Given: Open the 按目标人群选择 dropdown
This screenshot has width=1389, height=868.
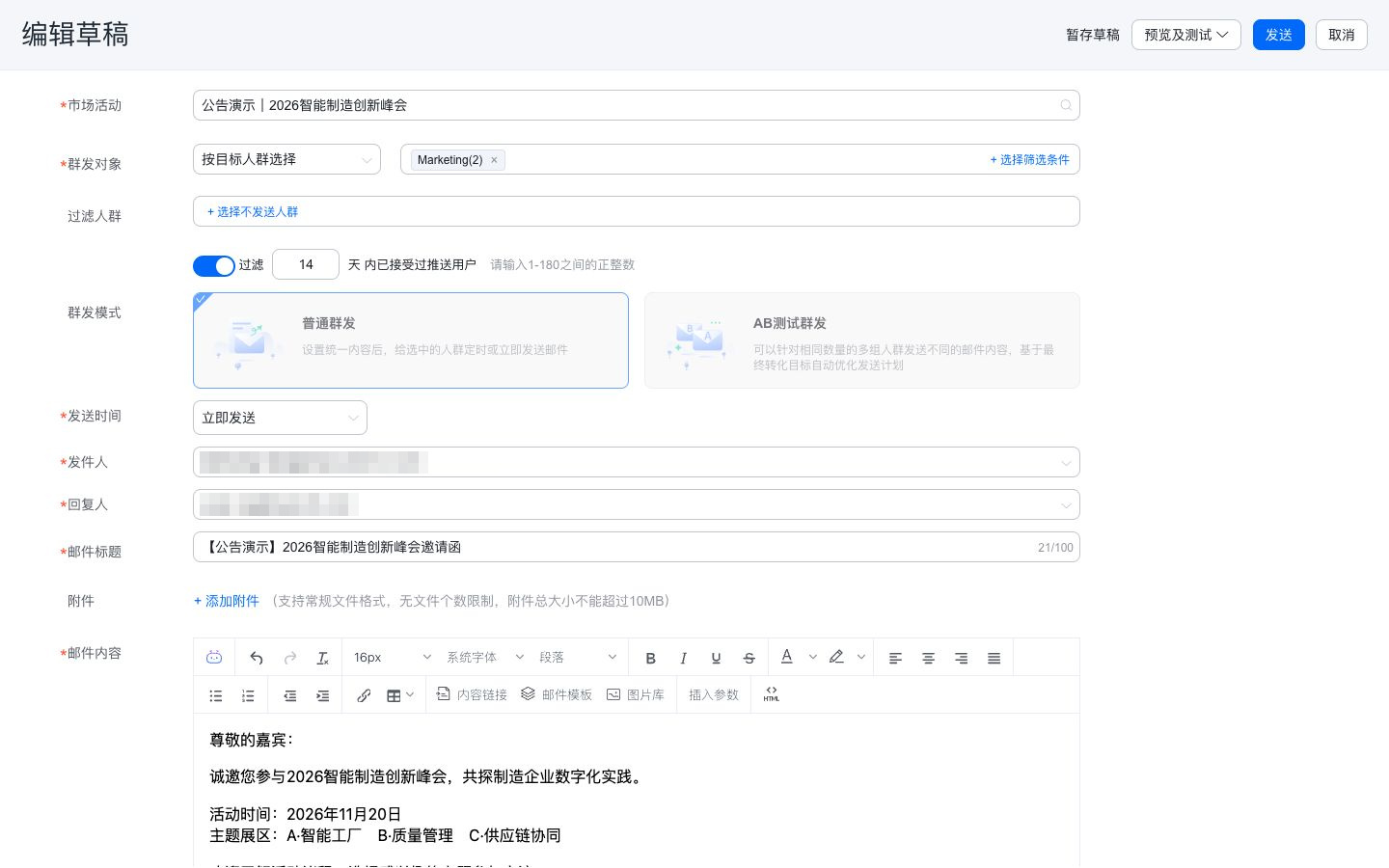Looking at the screenshot, I should [287, 159].
